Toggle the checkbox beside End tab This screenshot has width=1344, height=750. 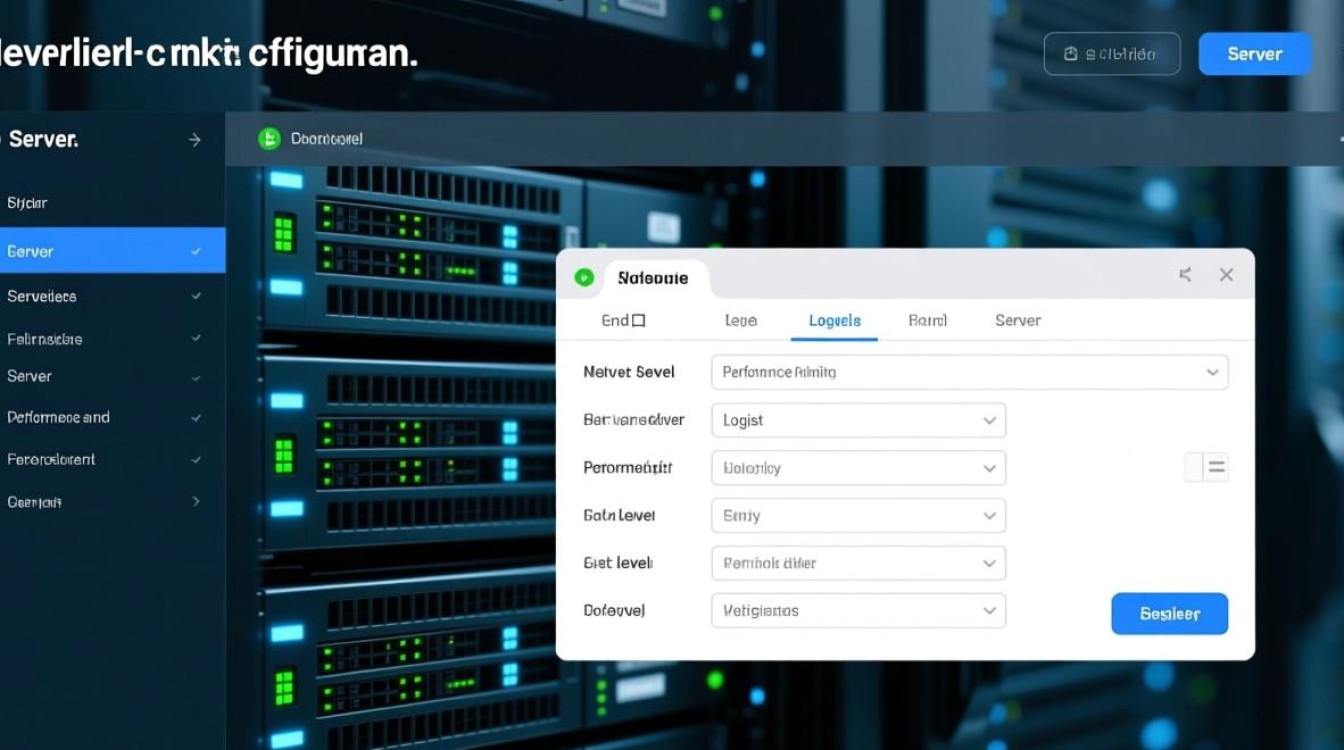click(x=638, y=321)
